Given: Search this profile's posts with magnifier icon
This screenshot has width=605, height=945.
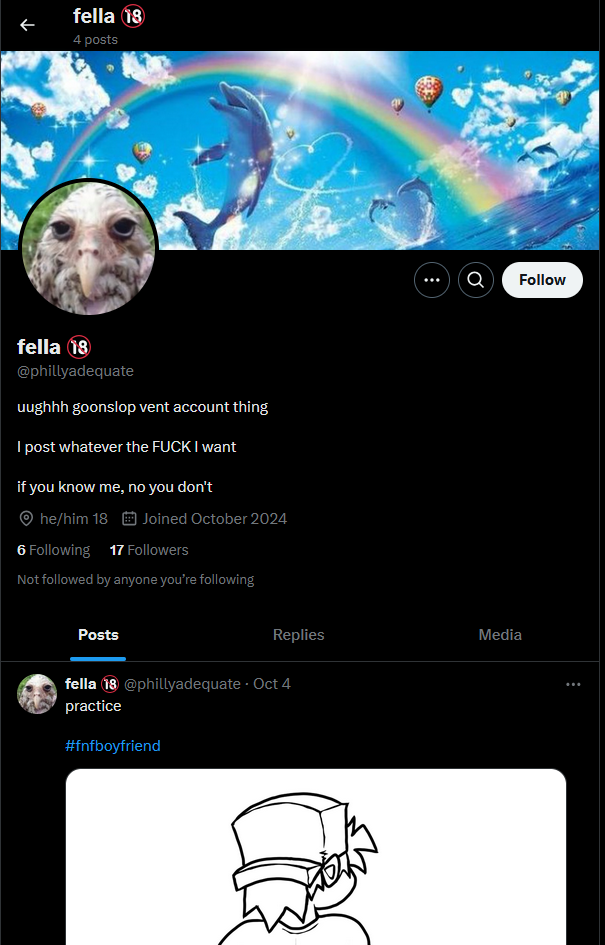Looking at the screenshot, I should pyautogui.click(x=475, y=280).
